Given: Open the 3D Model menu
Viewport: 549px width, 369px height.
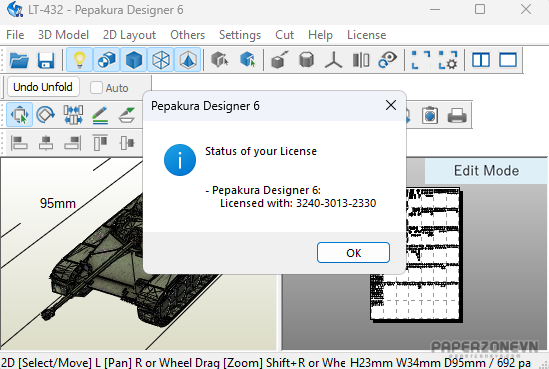Looking at the screenshot, I should click(x=63, y=35).
